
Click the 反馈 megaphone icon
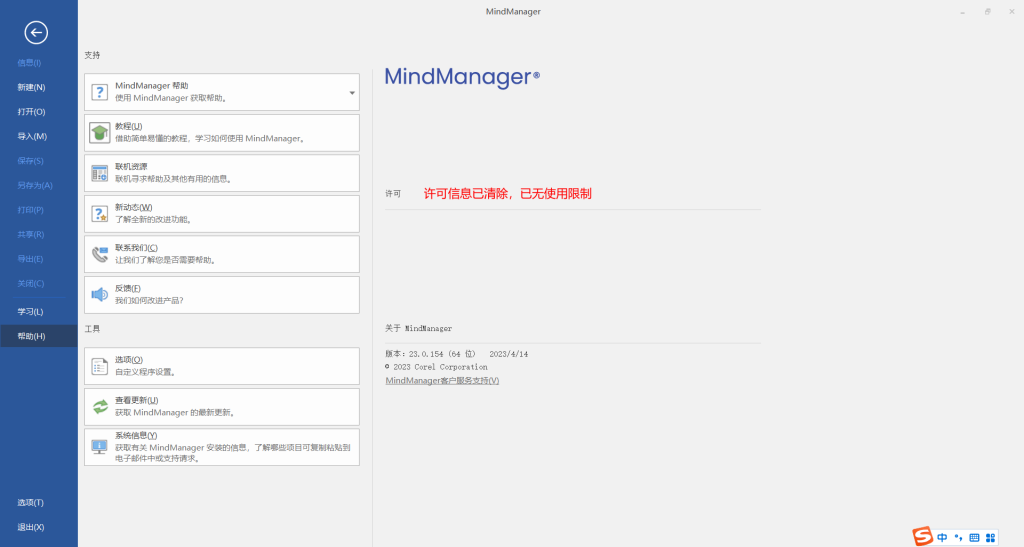99,294
